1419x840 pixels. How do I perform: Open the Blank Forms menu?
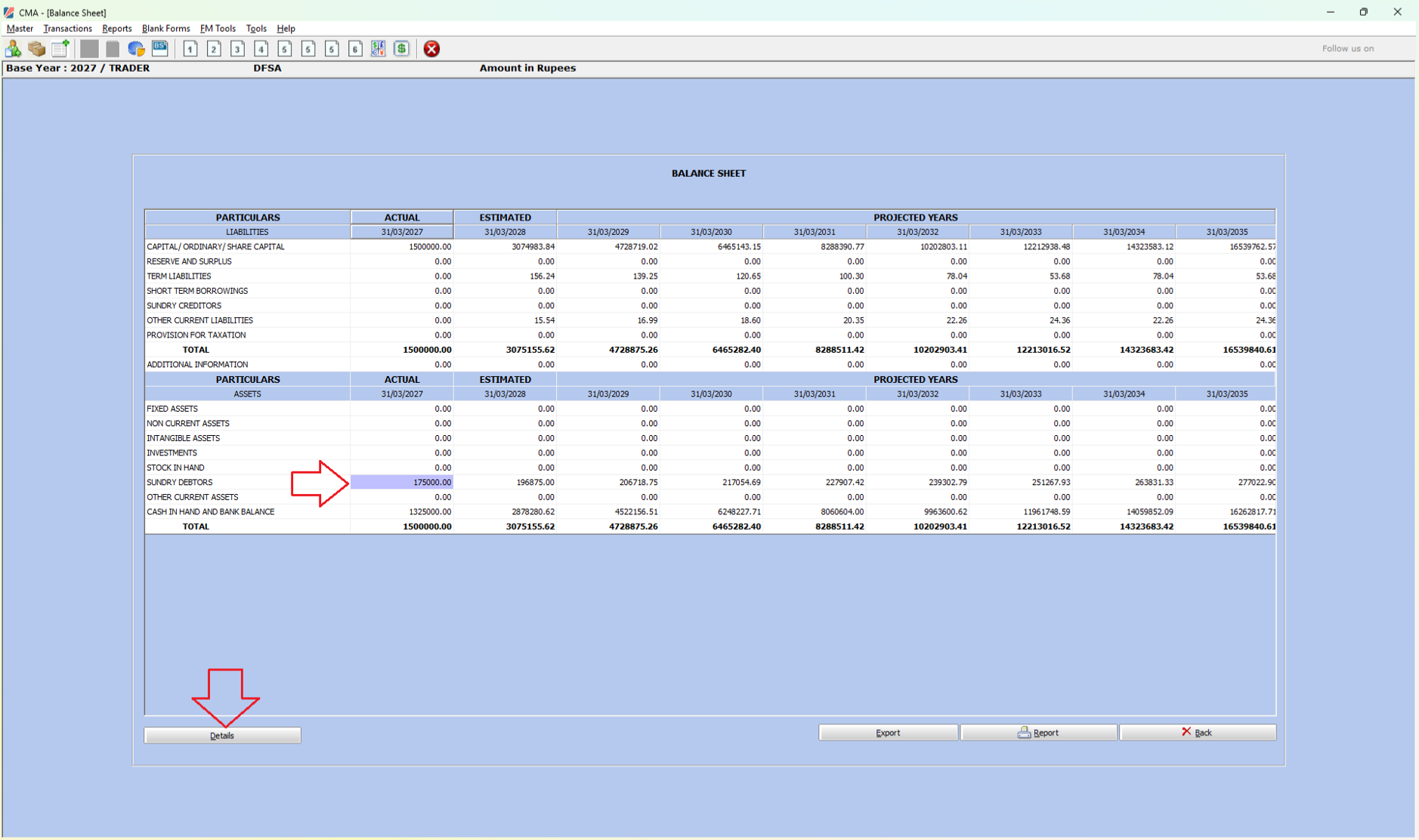[x=165, y=29]
